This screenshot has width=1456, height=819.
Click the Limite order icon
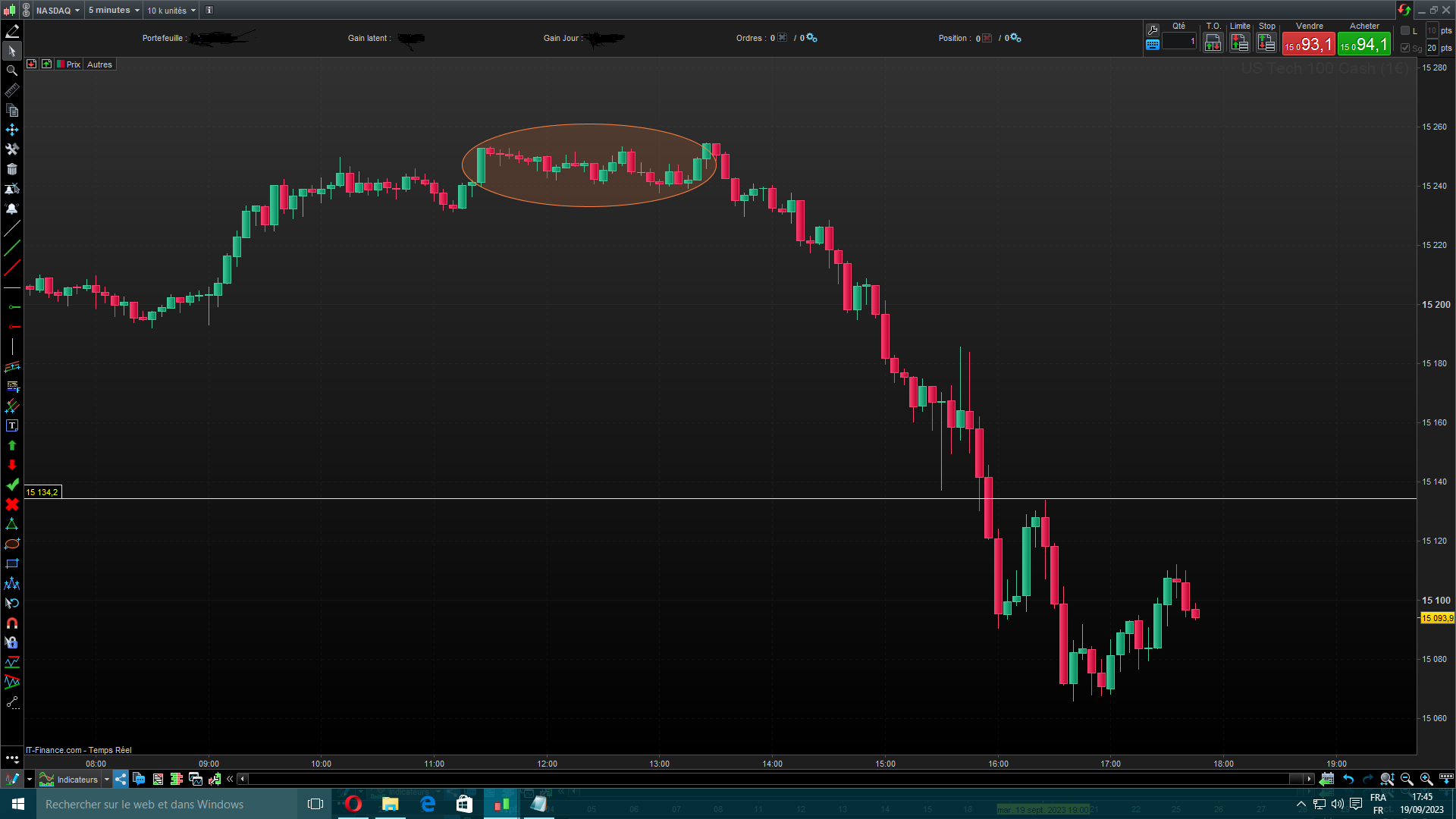click(x=1240, y=43)
